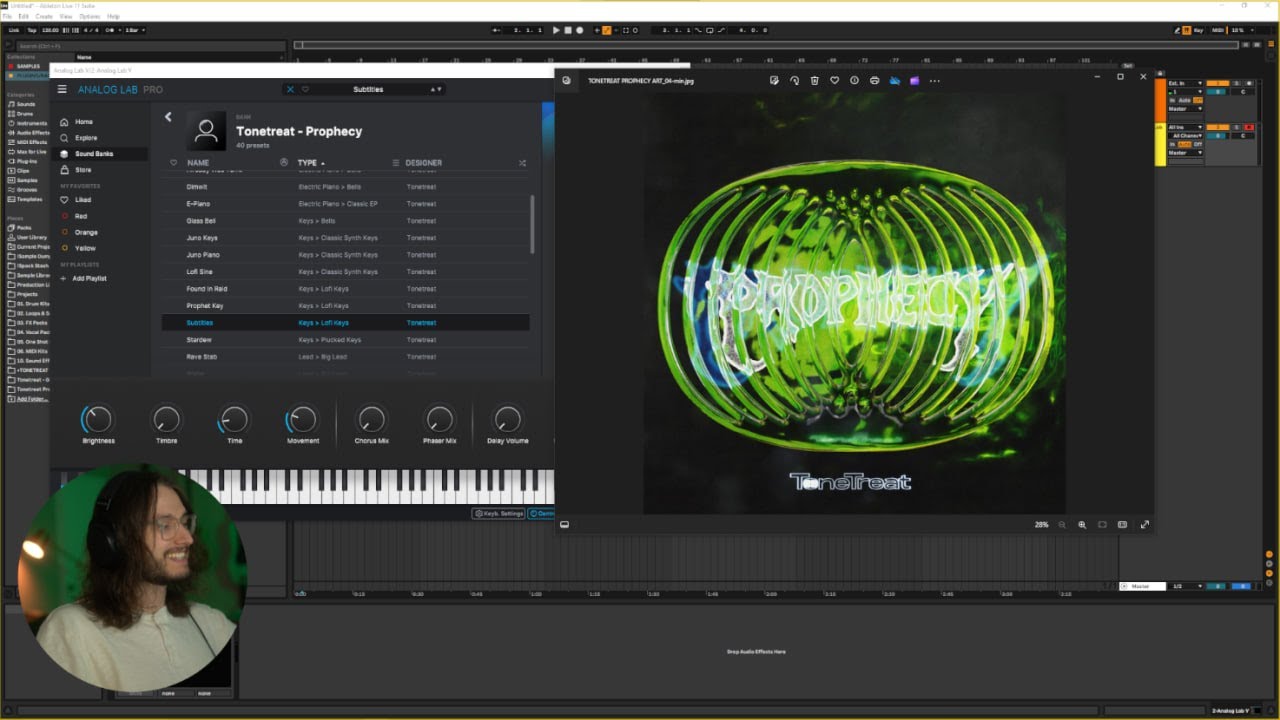Screen dimensions: 1280x720
Task: Click Add Playlist in Analog Lab
Action: pyautogui.click(x=84, y=278)
